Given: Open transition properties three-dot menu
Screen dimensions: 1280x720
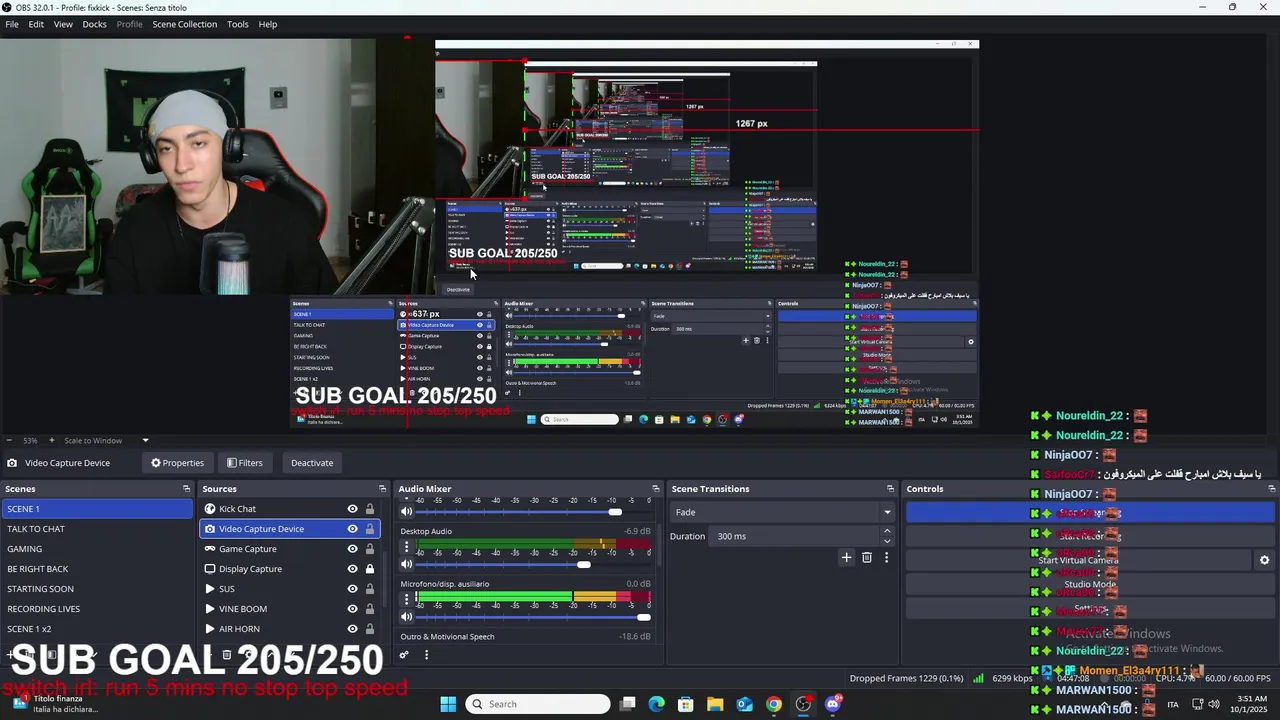Looking at the screenshot, I should [886, 557].
